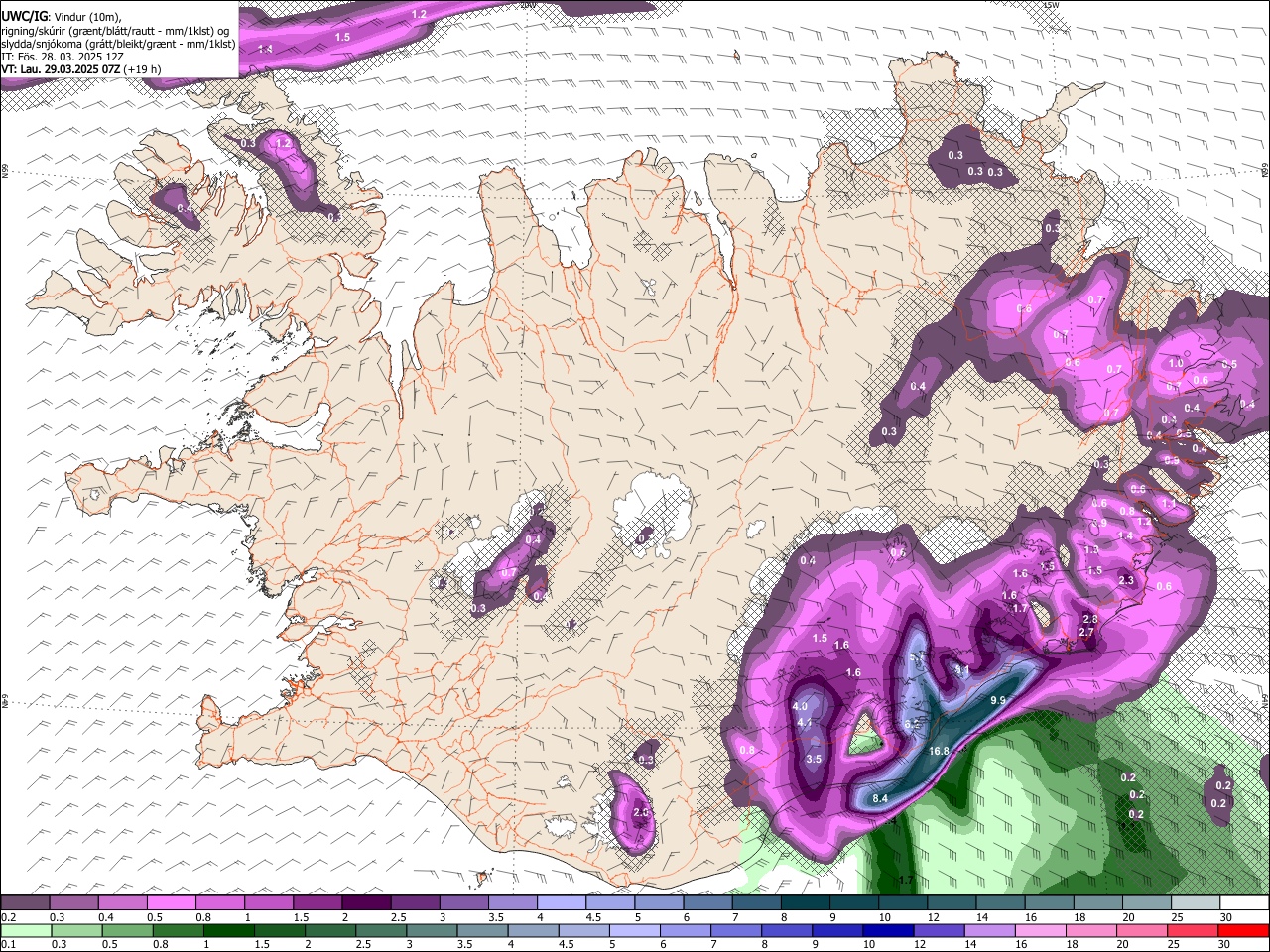Click the '0.2' label on the purple snow scale
Image resolution: width=1270 pixels, height=952 pixels.
pyautogui.click(x=8, y=917)
